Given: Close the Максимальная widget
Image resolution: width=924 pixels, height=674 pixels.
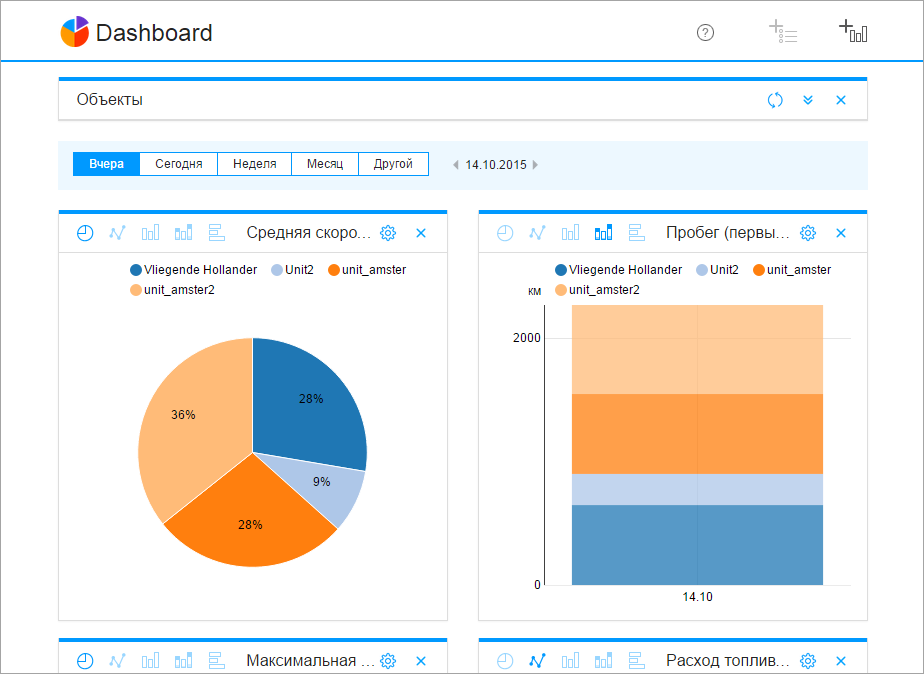Looking at the screenshot, I should coord(421,661).
